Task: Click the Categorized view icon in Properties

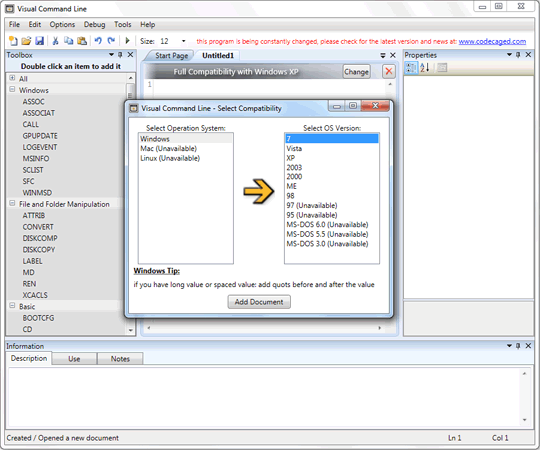Action: 411,67
